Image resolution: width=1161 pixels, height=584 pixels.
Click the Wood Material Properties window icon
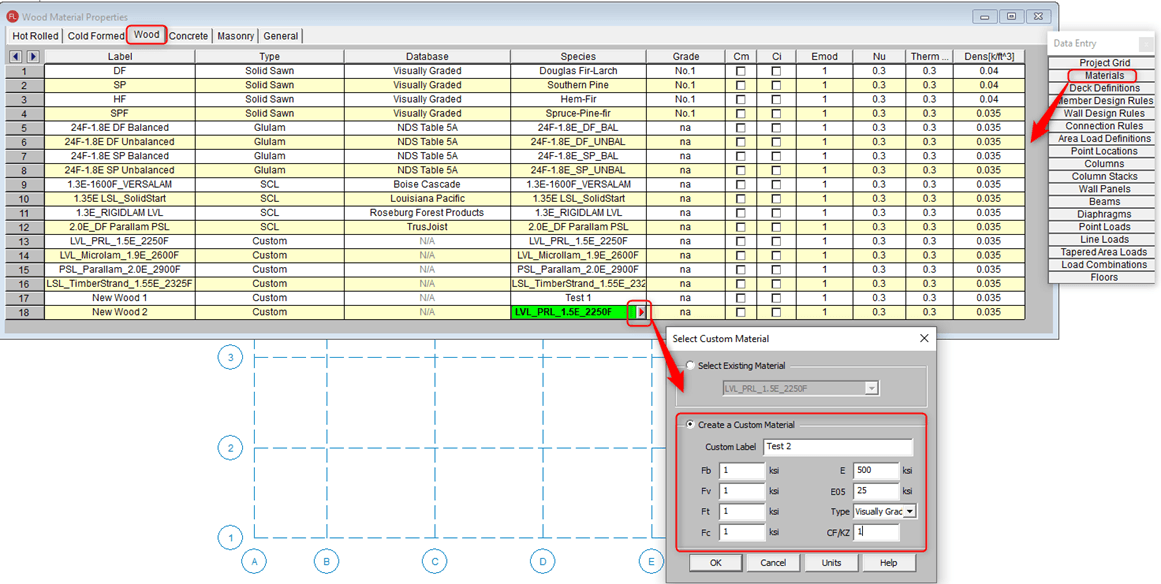tap(12, 17)
